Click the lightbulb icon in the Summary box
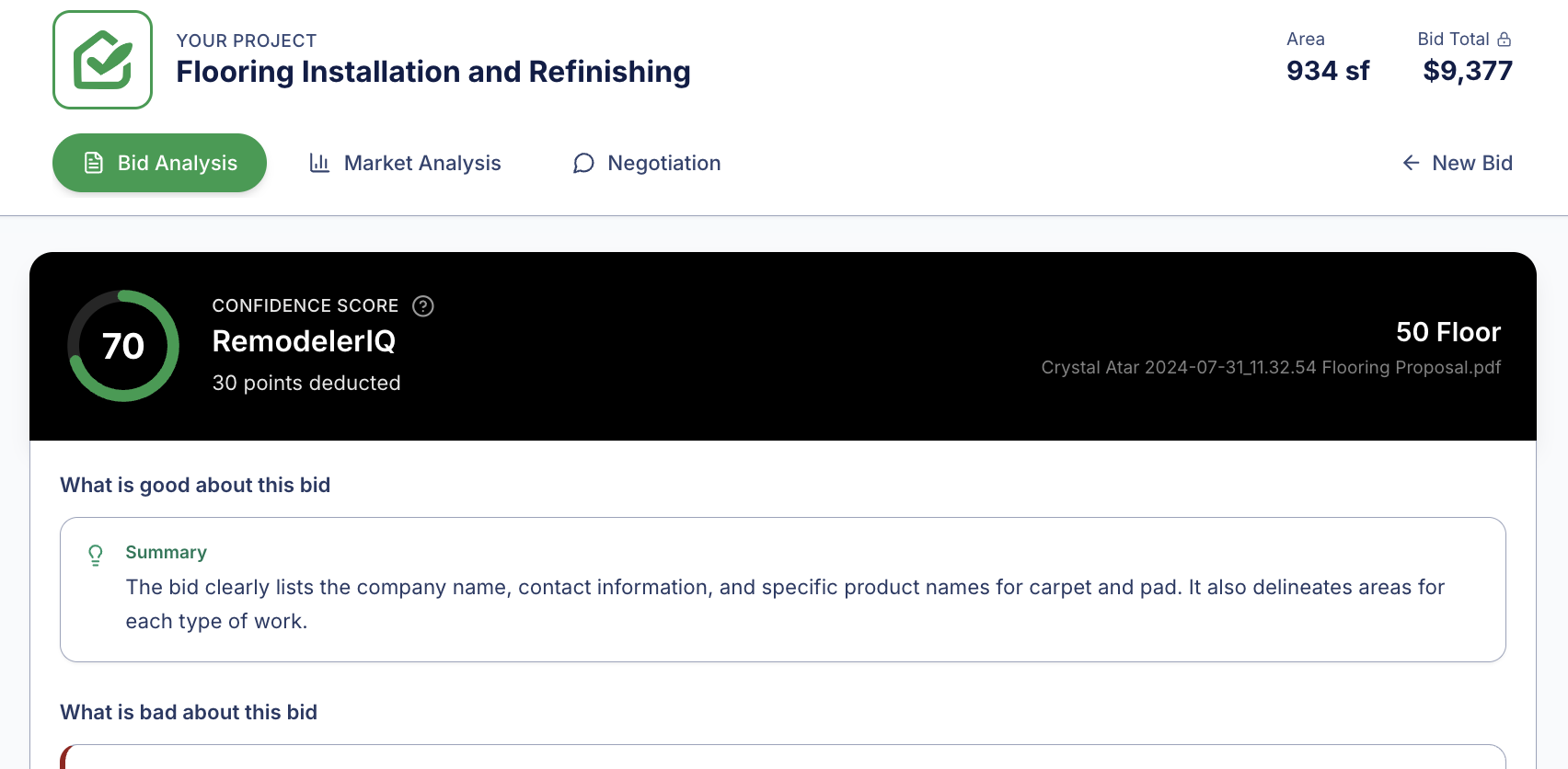Viewport: 1568px width, 769px height. [x=96, y=555]
